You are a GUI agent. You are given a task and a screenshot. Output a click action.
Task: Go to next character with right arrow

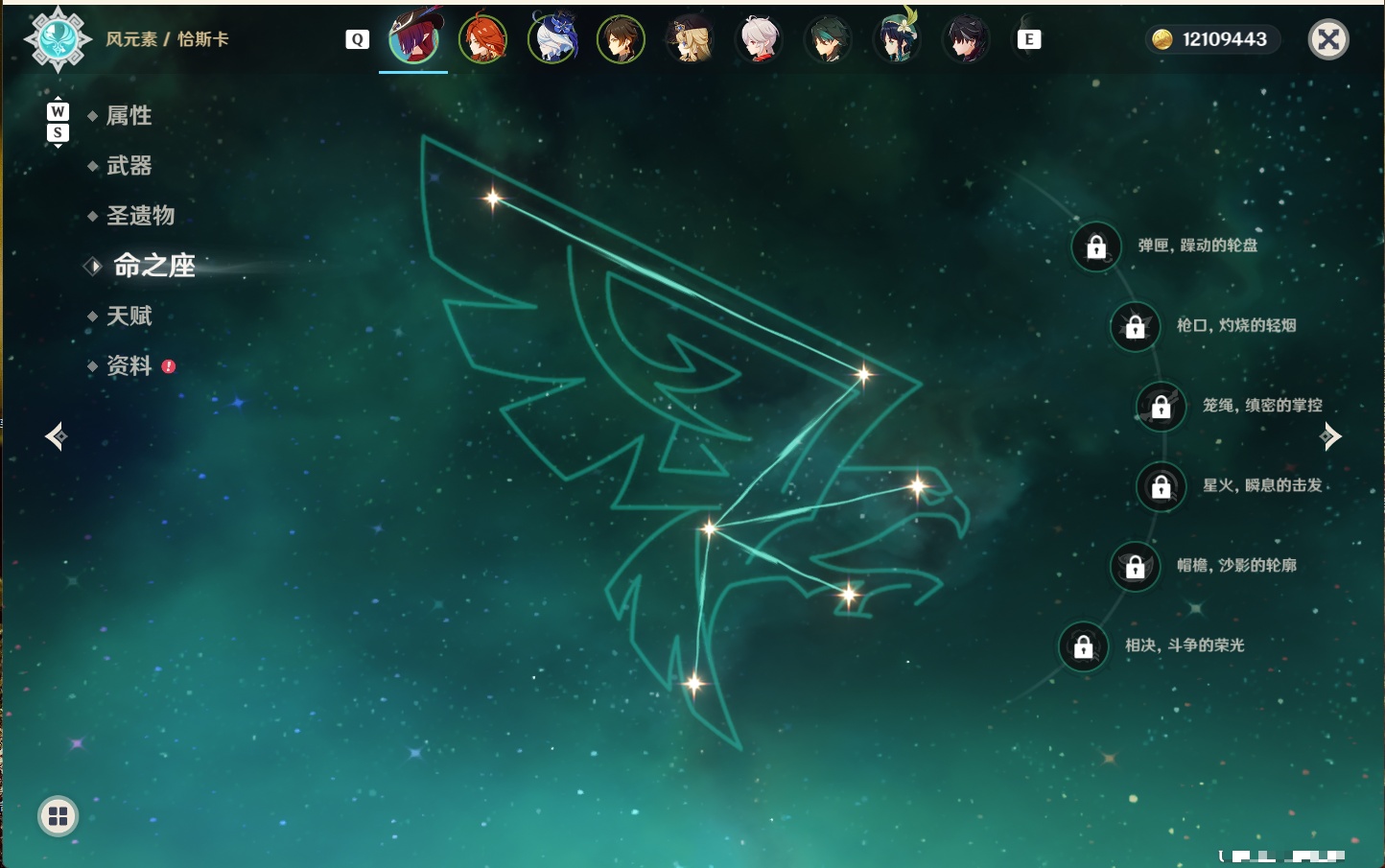point(1330,436)
